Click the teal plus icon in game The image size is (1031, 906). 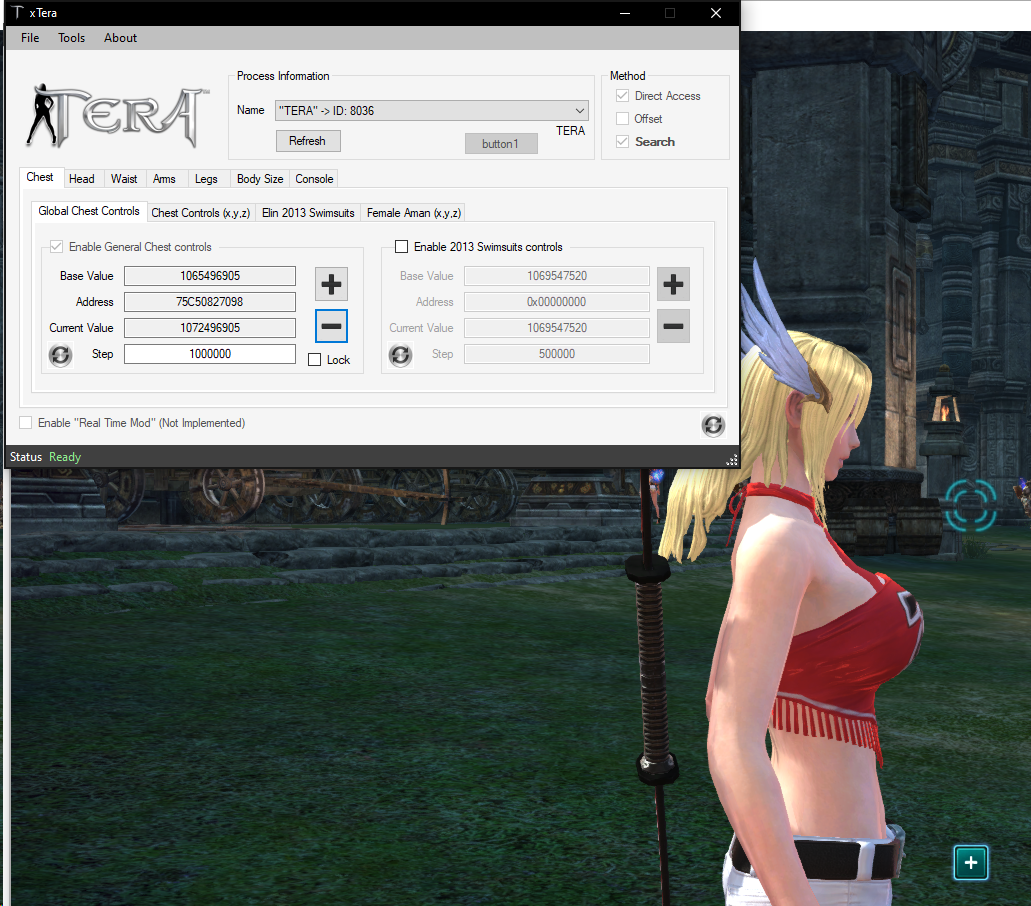(x=970, y=862)
